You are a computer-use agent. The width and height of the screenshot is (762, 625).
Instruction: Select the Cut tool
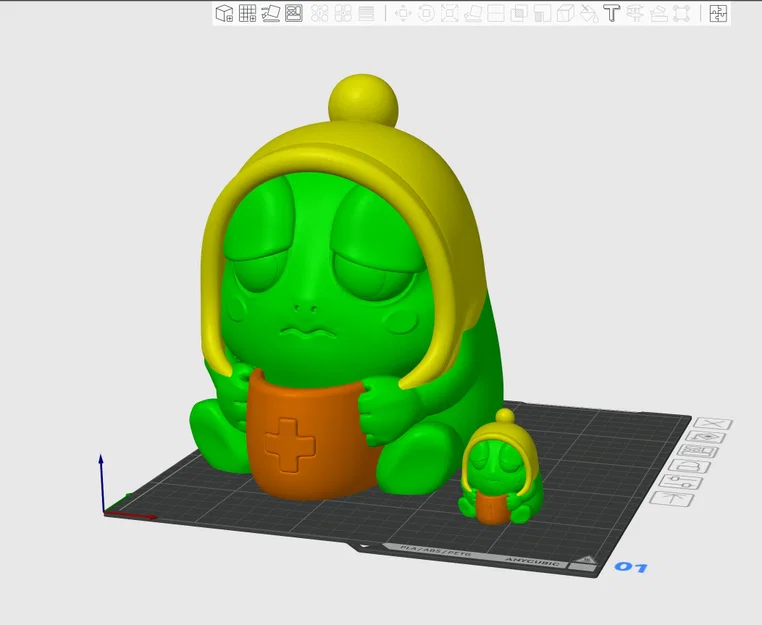(496, 13)
